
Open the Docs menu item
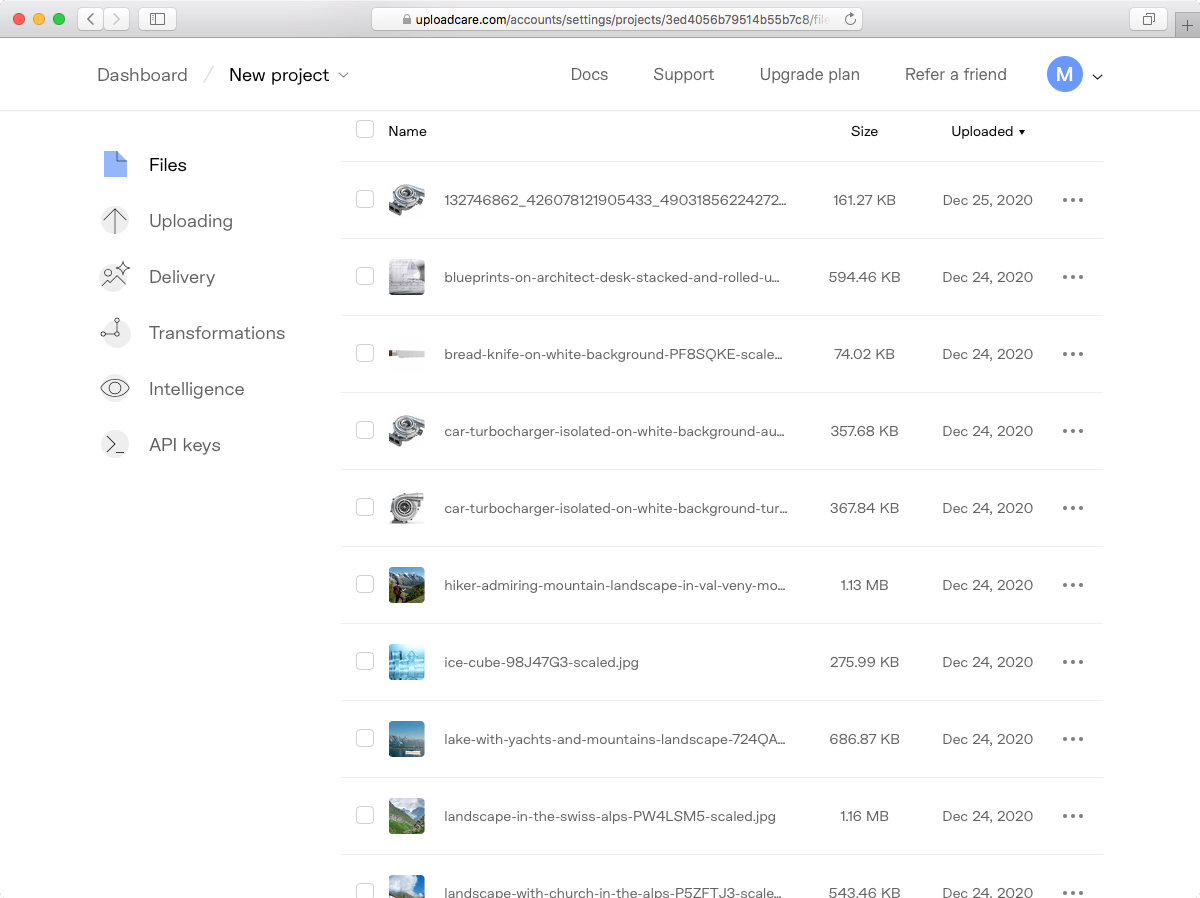[x=589, y=74]
